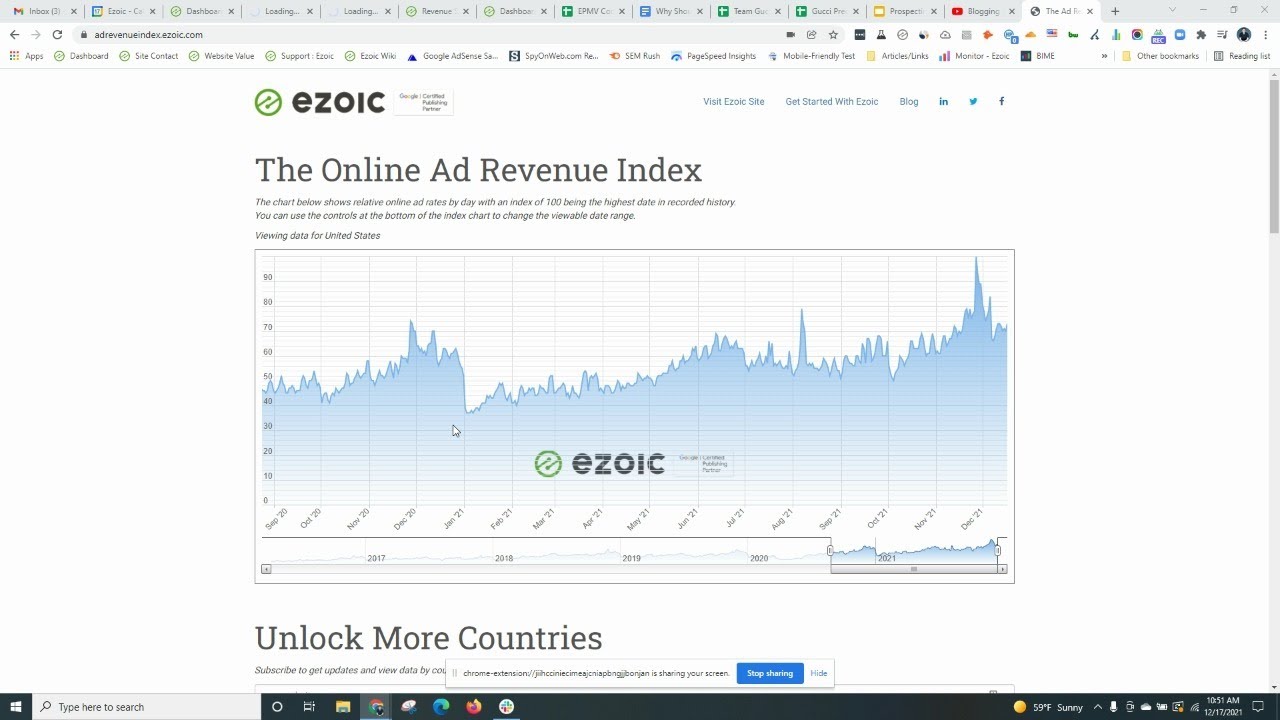Switch to the Why Sho document tab
The width and height of the screenshot is (1280, 720).
click(x=670, y=11)
